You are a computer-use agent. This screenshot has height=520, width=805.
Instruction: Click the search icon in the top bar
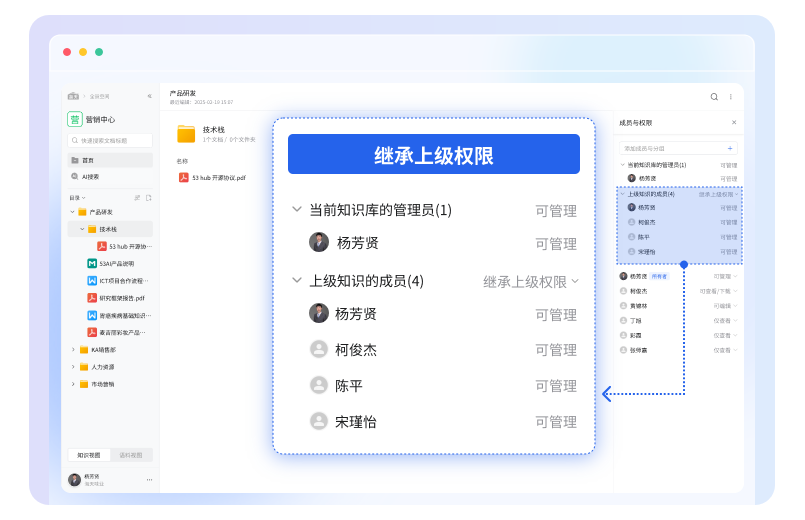click(x=714, y=97)
